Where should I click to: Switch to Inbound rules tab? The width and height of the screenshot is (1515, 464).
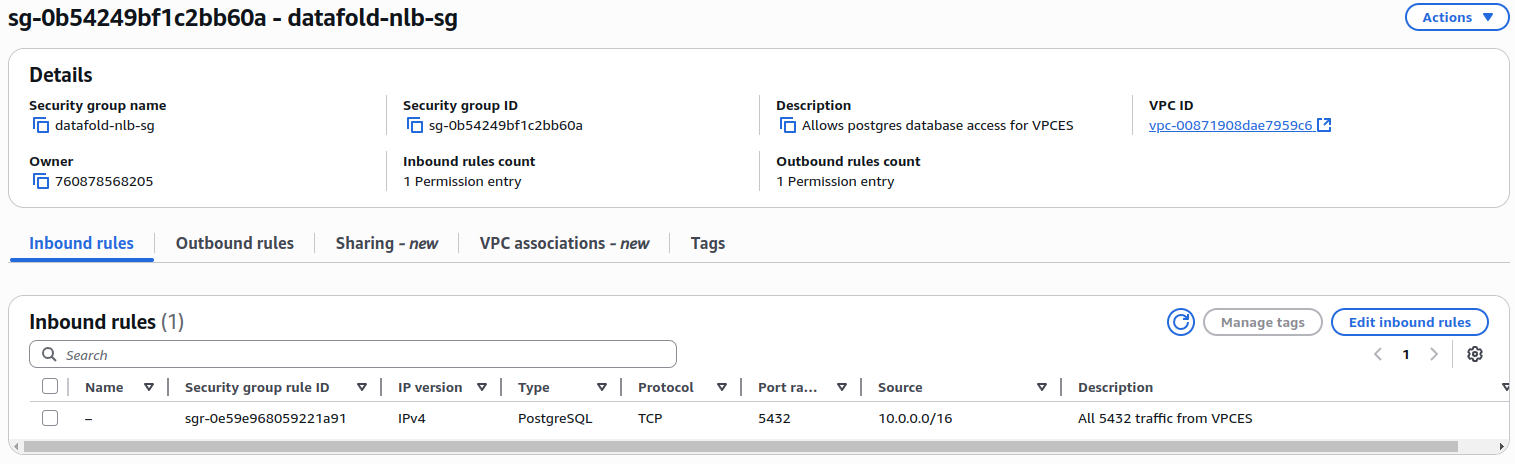tap(82, 243)
